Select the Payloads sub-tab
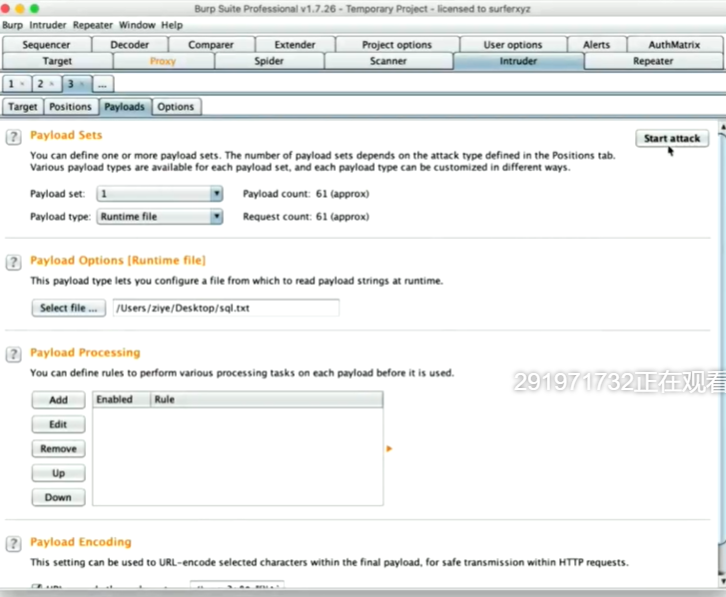 tap(125, 107)
